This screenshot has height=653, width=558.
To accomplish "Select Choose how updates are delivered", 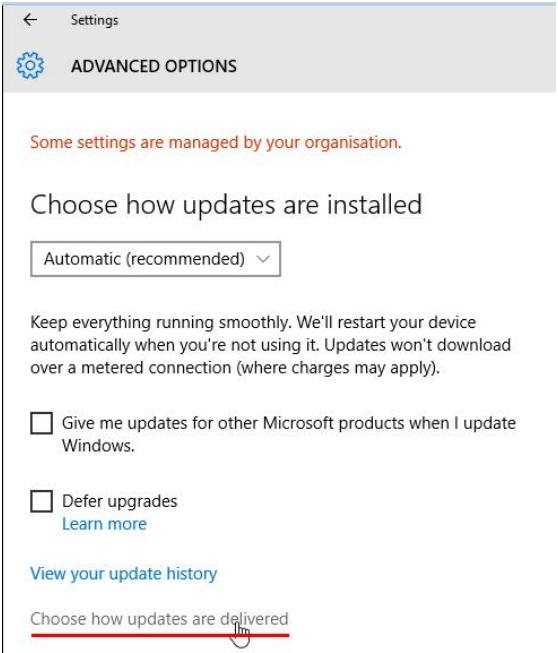I will 159,619.
